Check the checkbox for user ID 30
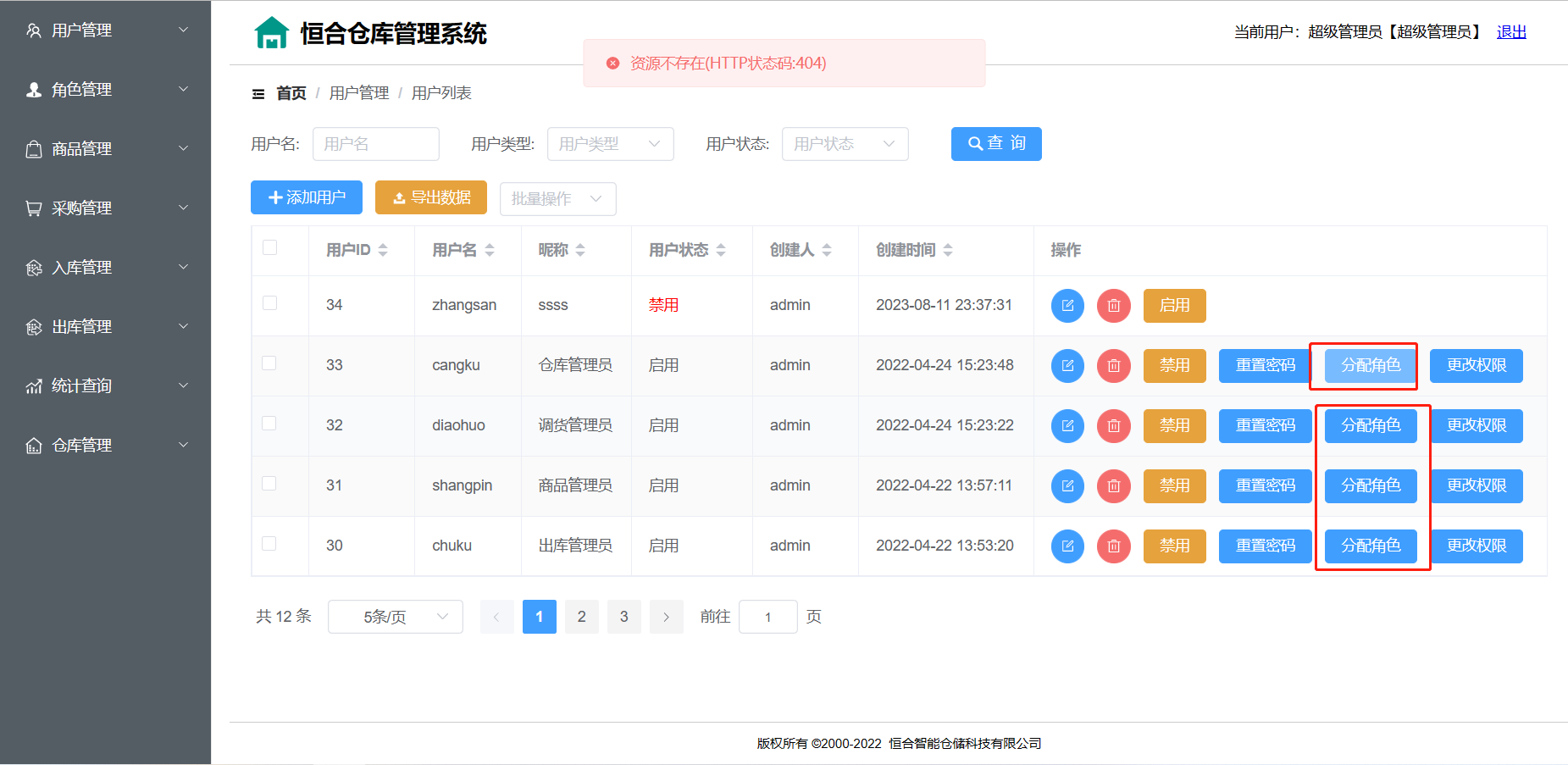This screenshot has height=765, width=1568. (269, 544)
